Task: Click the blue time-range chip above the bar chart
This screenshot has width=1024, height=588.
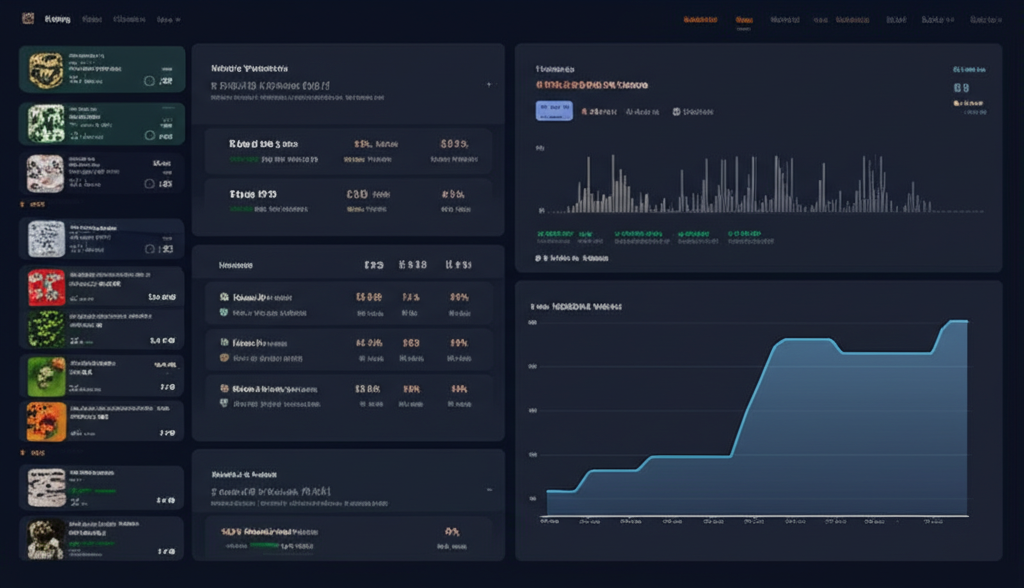Action: pyautogui.click(x=555, y=110)
